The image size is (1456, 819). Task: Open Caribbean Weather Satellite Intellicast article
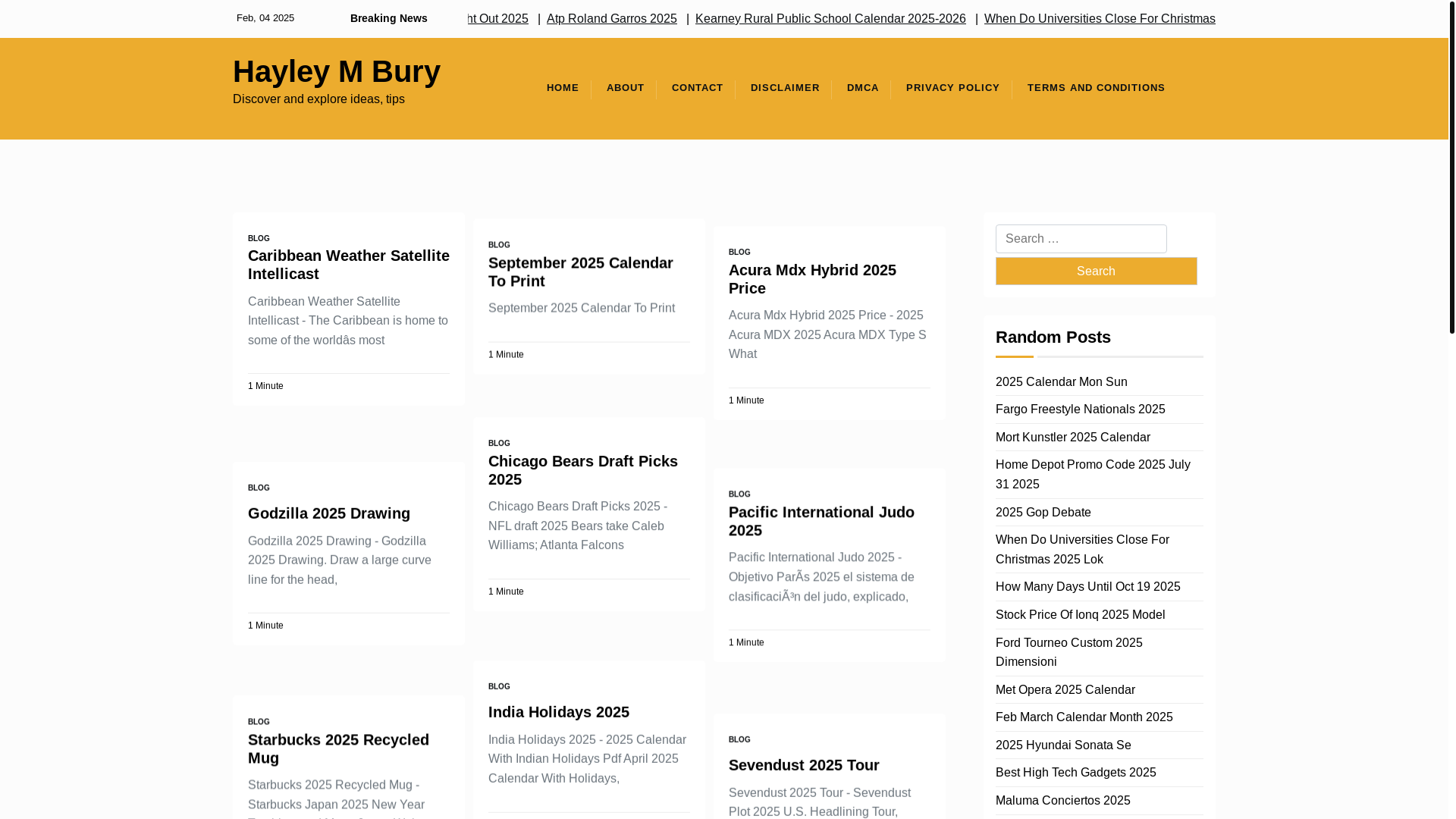348,265
